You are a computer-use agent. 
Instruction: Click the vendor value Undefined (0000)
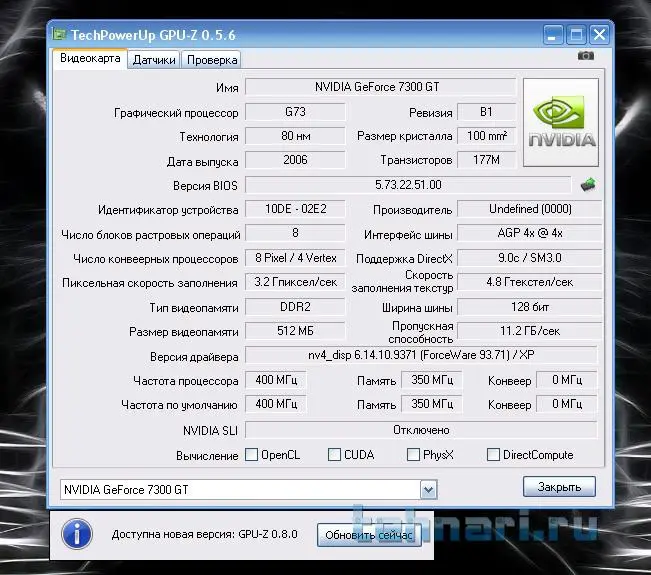[x=530, y=209]
